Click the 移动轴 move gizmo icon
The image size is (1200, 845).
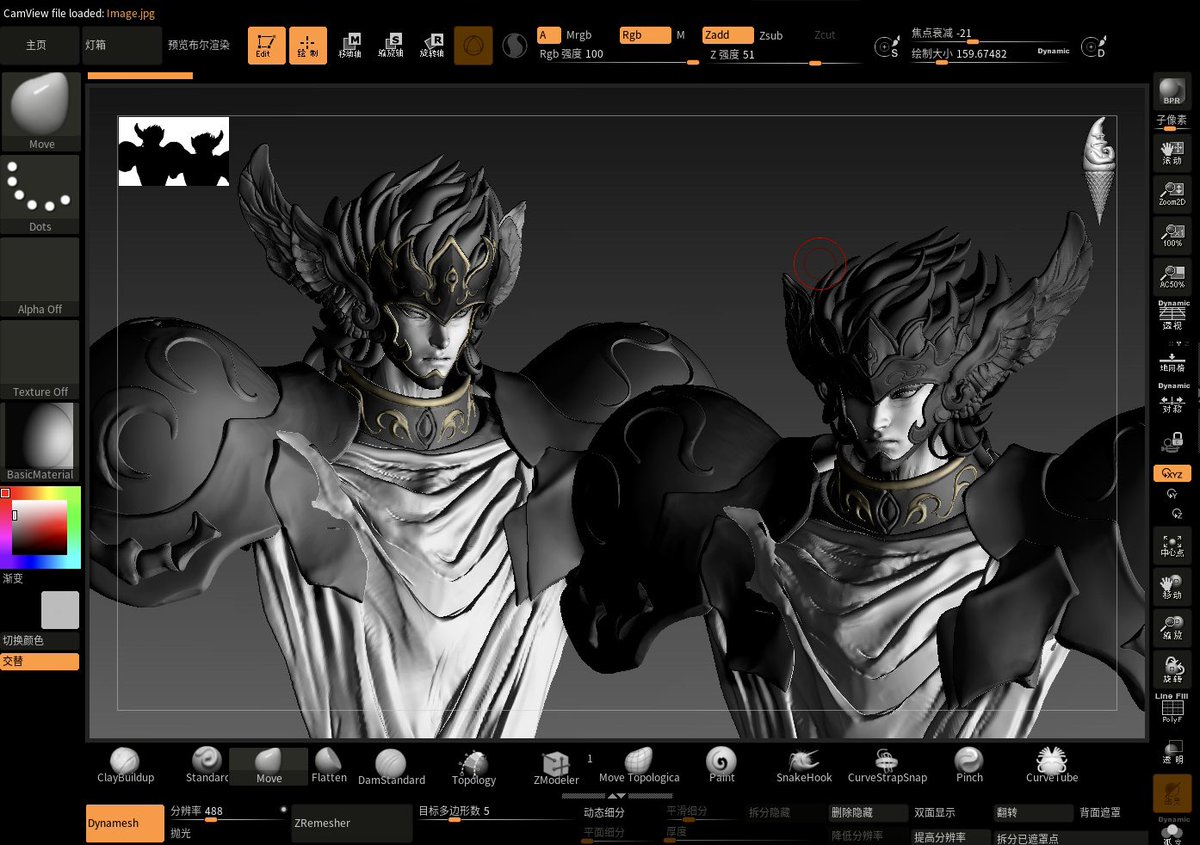pos(350,45)
